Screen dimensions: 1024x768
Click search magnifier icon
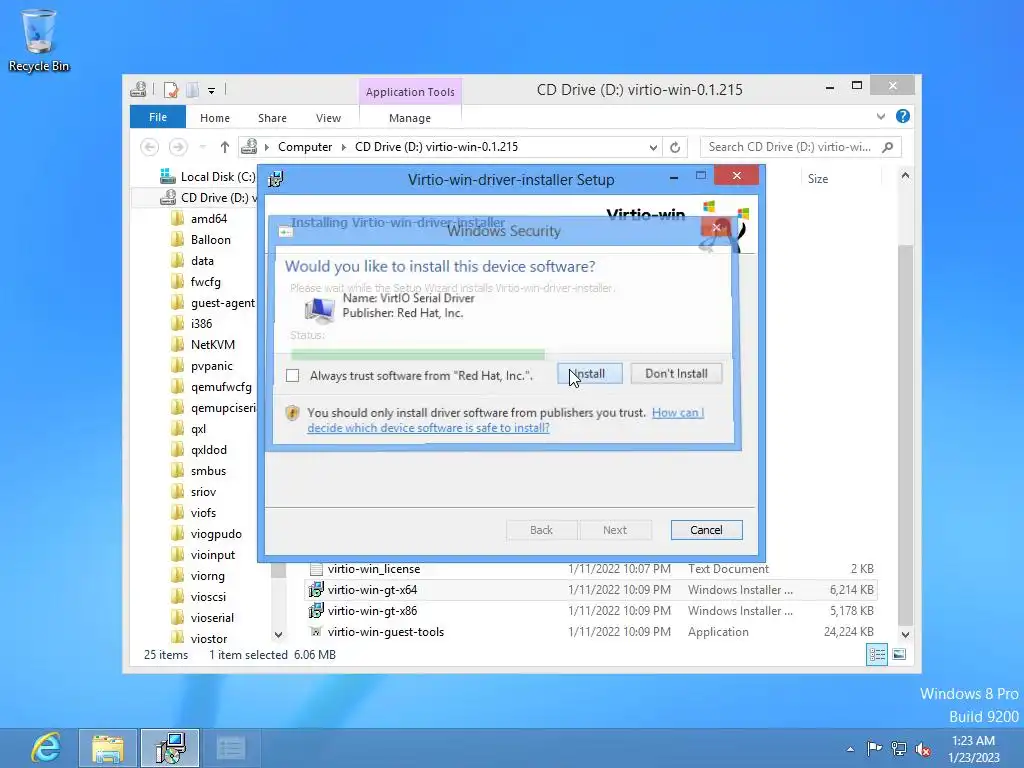(x=888, y=147)
